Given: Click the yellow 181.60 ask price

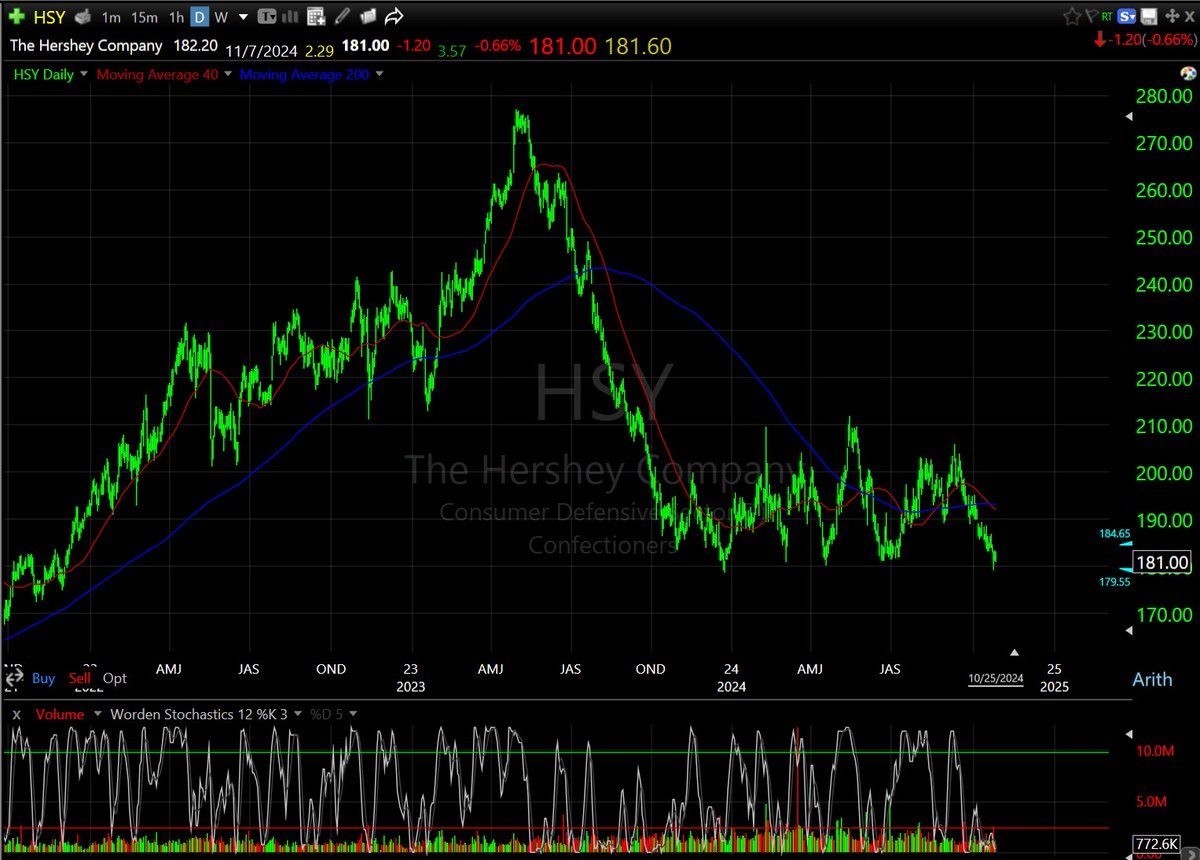Looking at the screenshot, I should [x=636, y=46].
